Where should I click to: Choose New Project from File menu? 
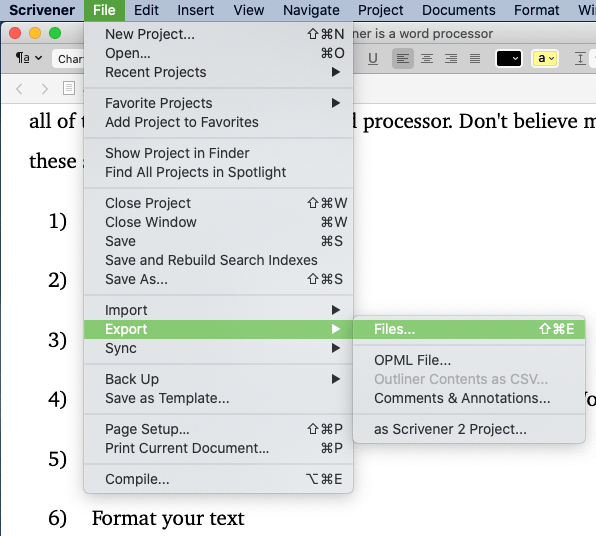pos(219,34)
